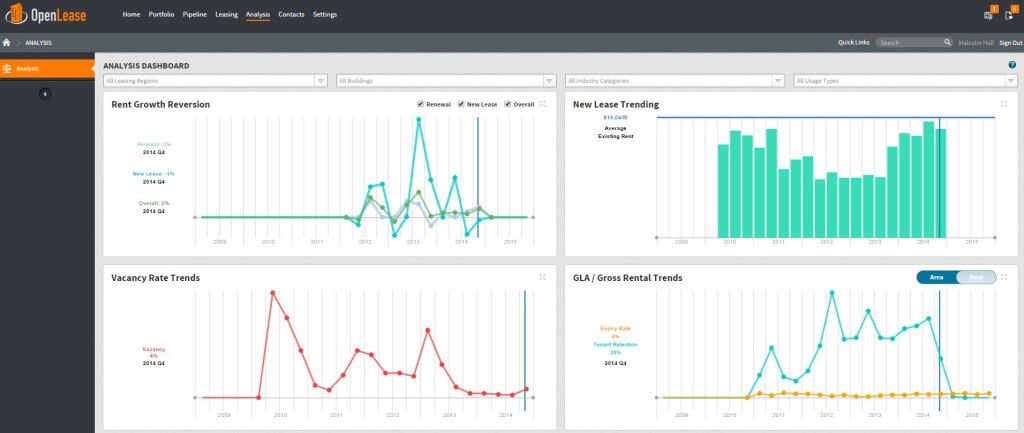Viewport: 1024px width, 433px height.
Task: Open the All Buildings dropdown
Action: pos(446,81)
